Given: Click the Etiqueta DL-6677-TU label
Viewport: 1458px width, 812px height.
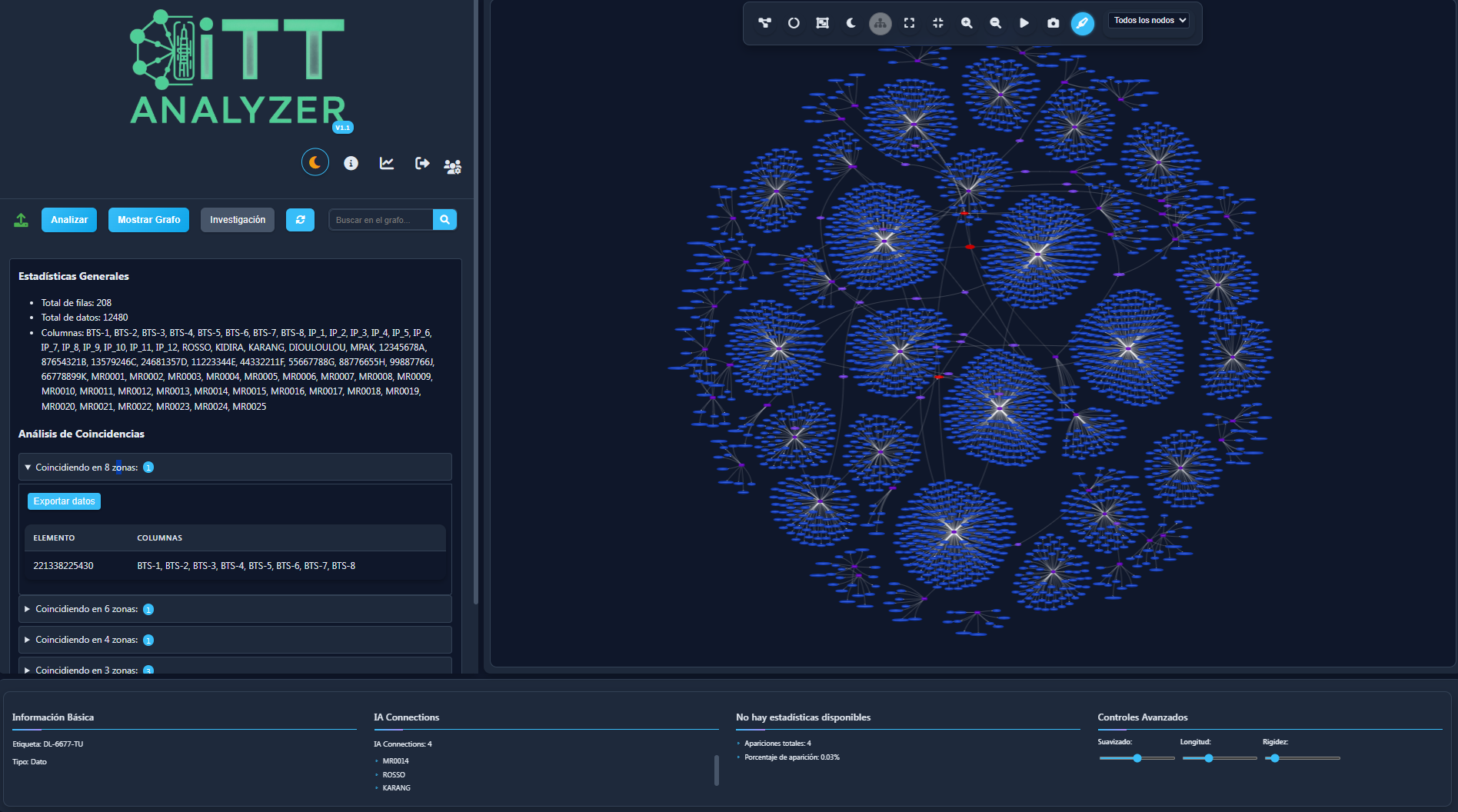Looking at the screenshot, I should 48,744.
